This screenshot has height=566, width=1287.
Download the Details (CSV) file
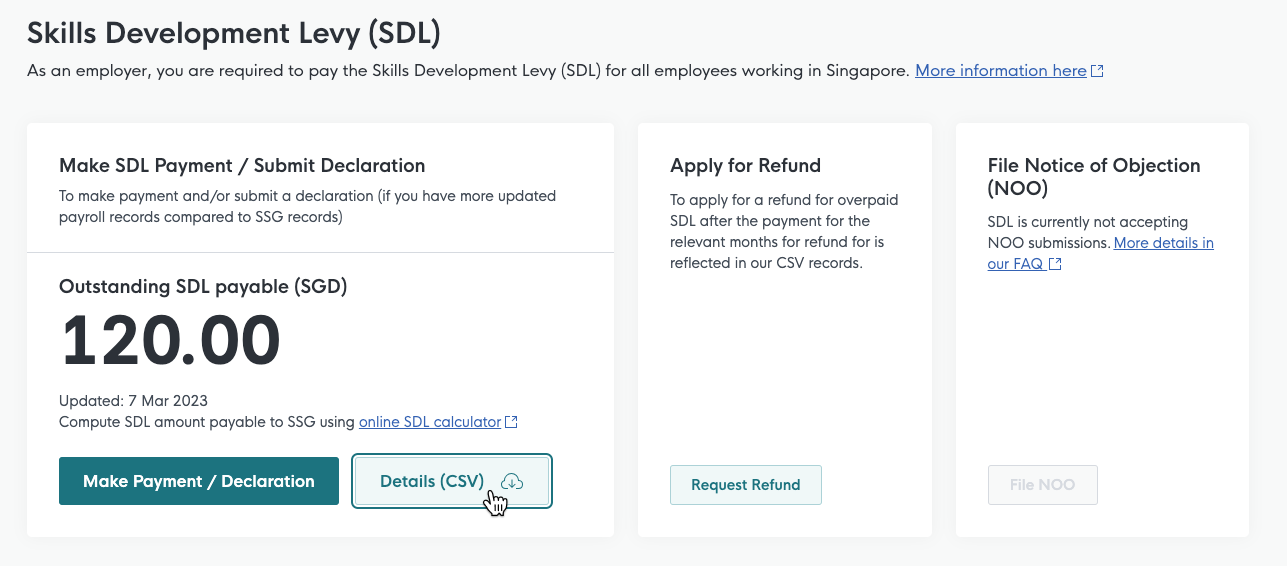tap(451, 482)
